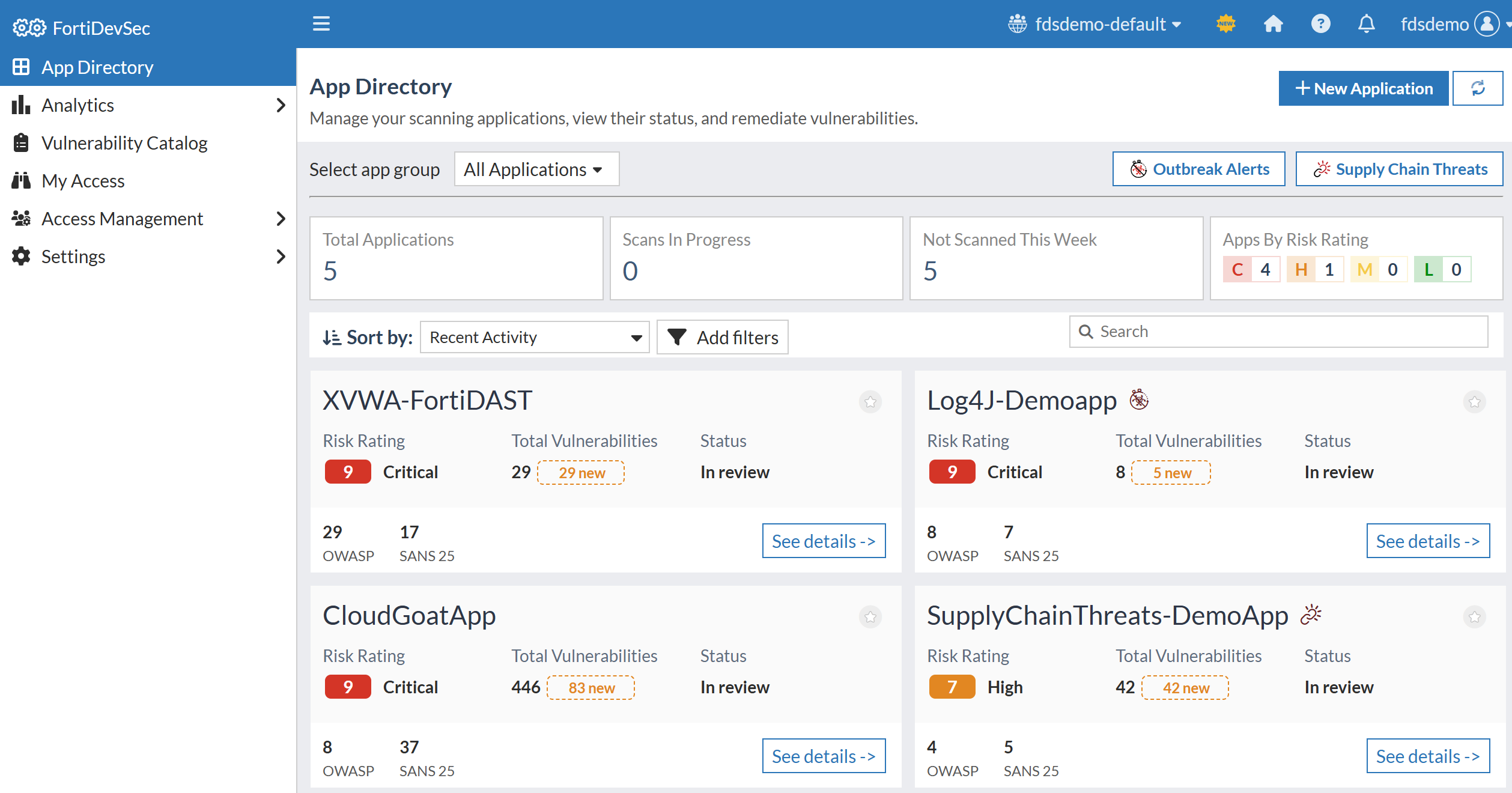Open the Vulnerability Catalog sidebar item

pyautogui.click(x=124, y=143)
